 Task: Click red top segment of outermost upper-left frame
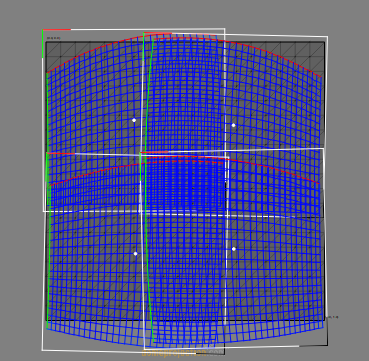pos(57,30)
